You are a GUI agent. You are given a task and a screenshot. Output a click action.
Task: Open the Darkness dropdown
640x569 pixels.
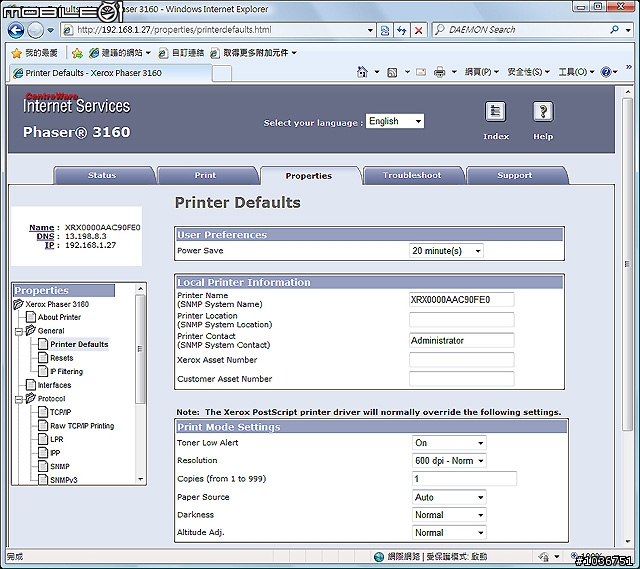(x=449, y=515)
